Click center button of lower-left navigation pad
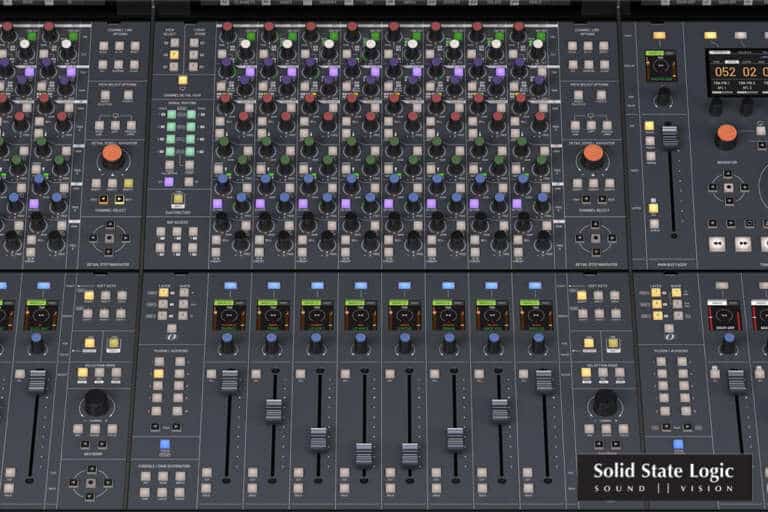768x512 pixels. point(91,483)
